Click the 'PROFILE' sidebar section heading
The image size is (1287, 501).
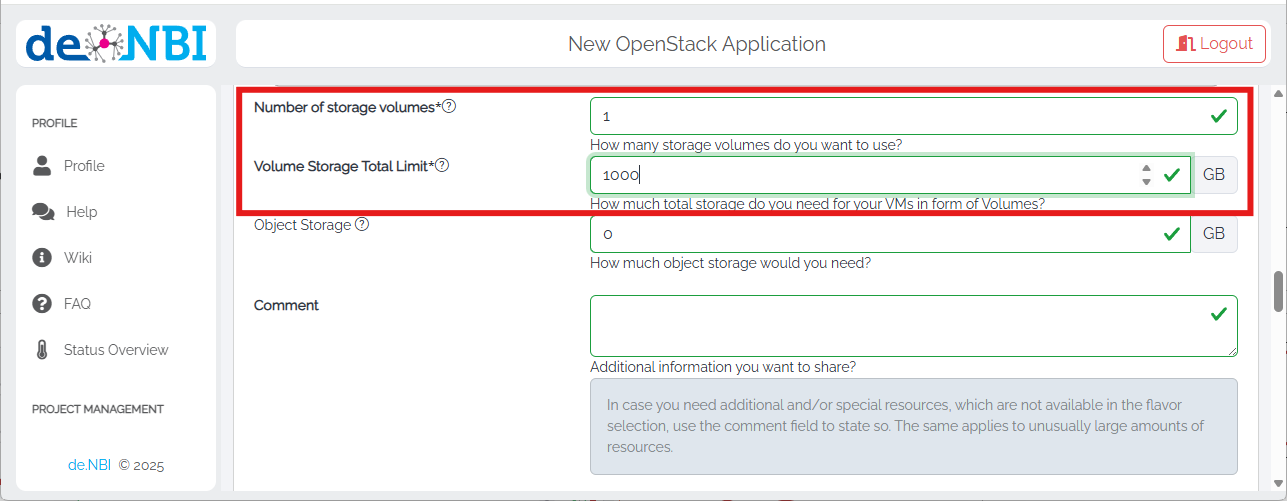[x=55, y=123]
